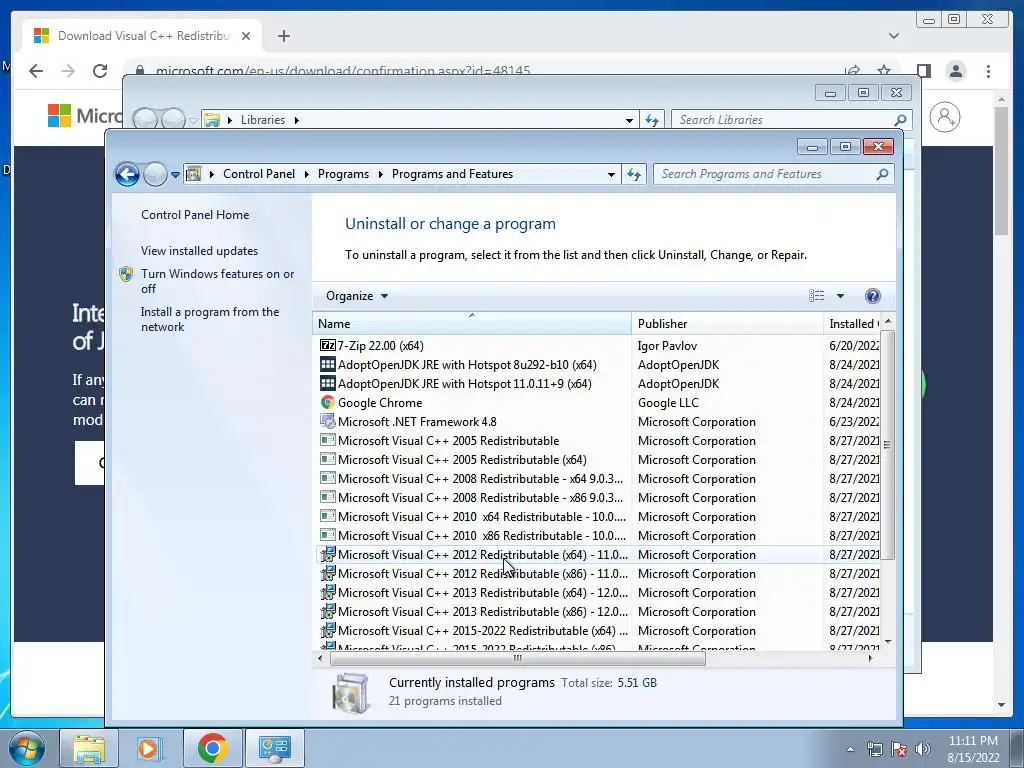
Task: Open the Chrome tab search dropdown arrow
Action: pyautogui.click(x=893, y=36)
